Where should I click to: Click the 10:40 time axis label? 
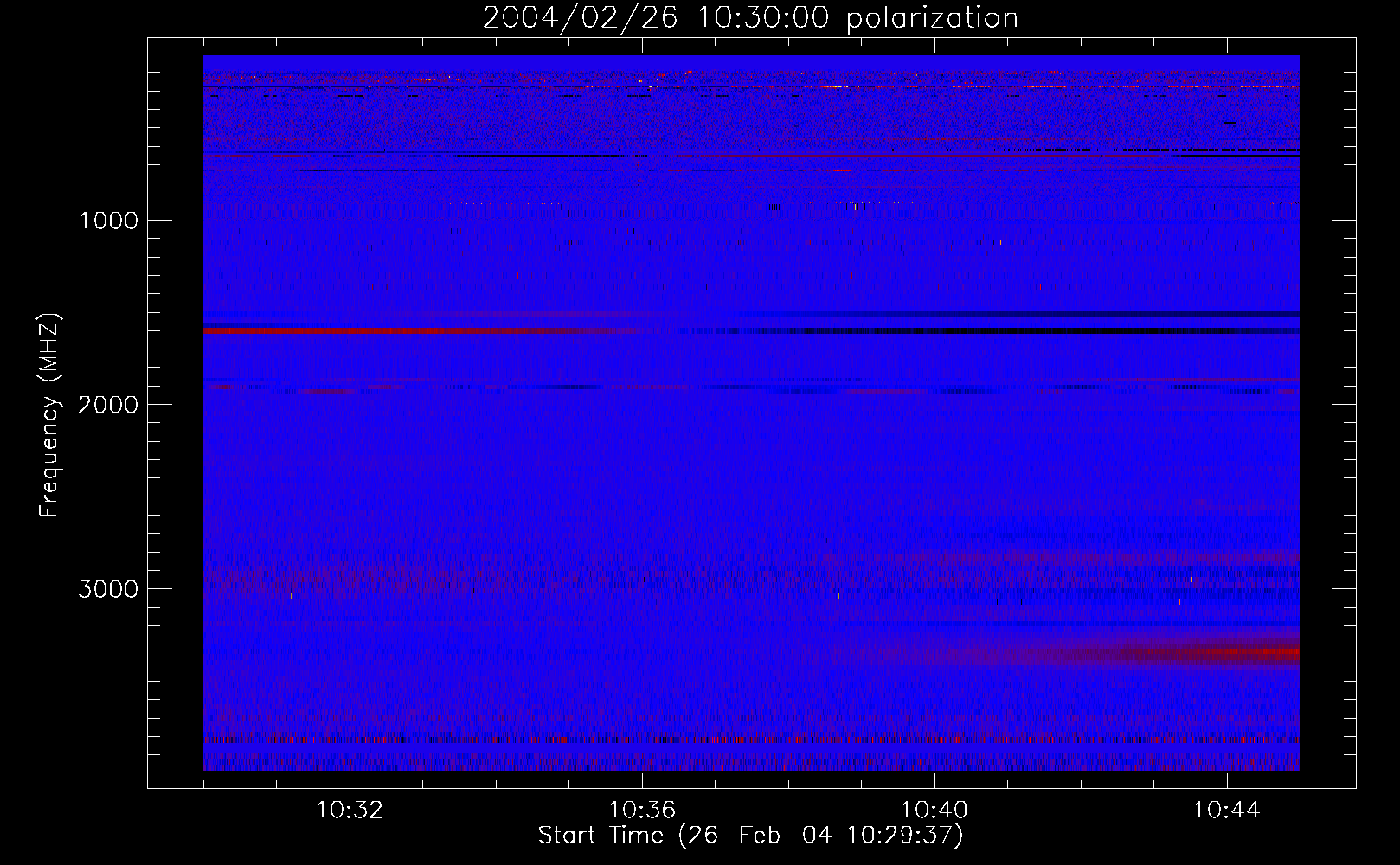pos(934,811)
